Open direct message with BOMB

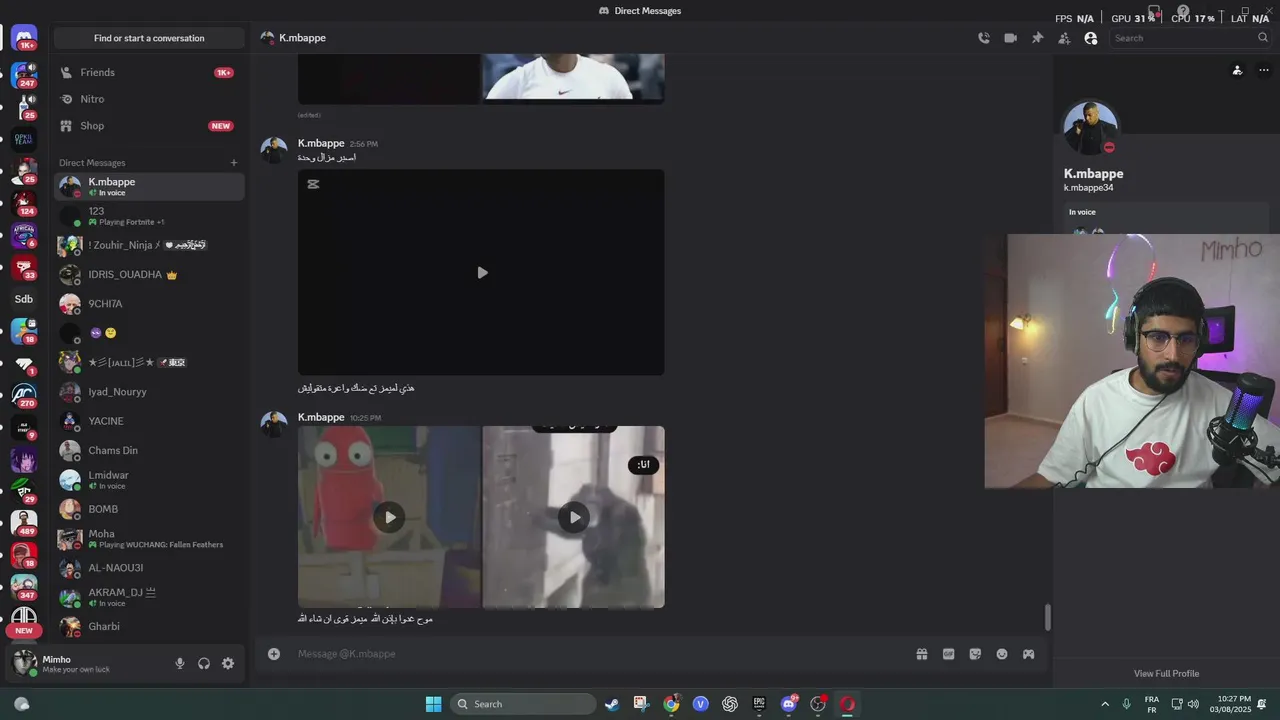(x=149, y=509)
